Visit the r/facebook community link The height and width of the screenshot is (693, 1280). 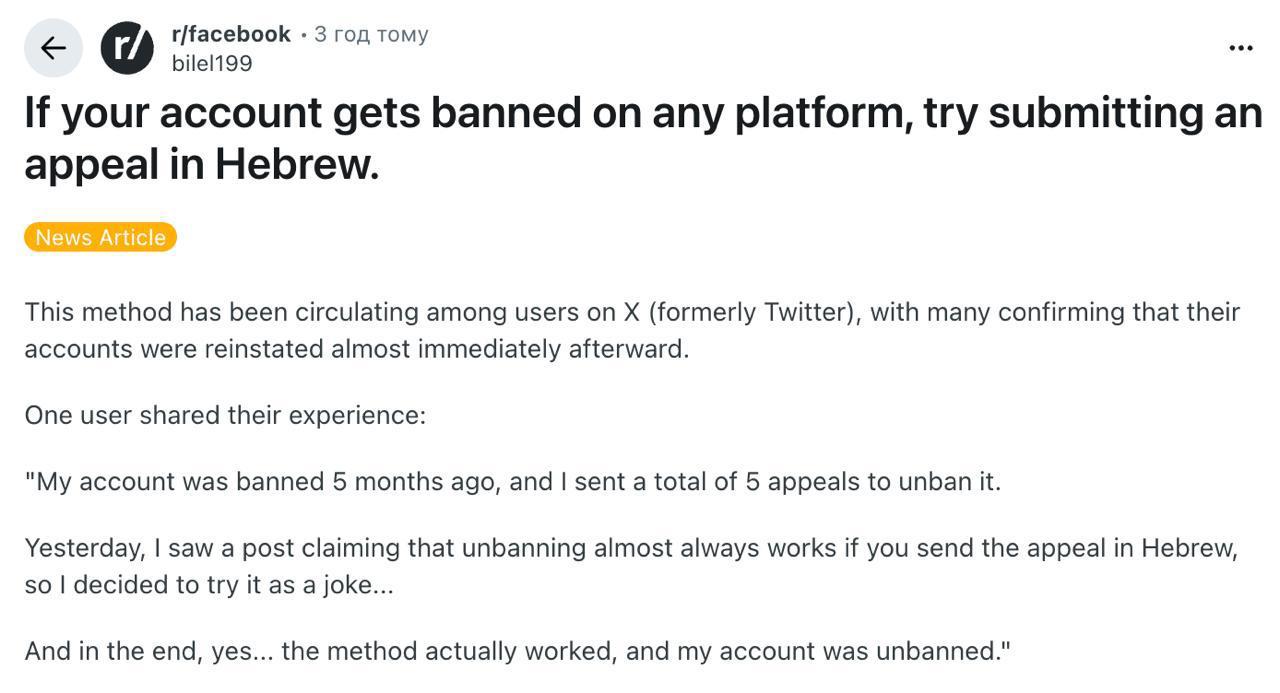tap(231, 34)
